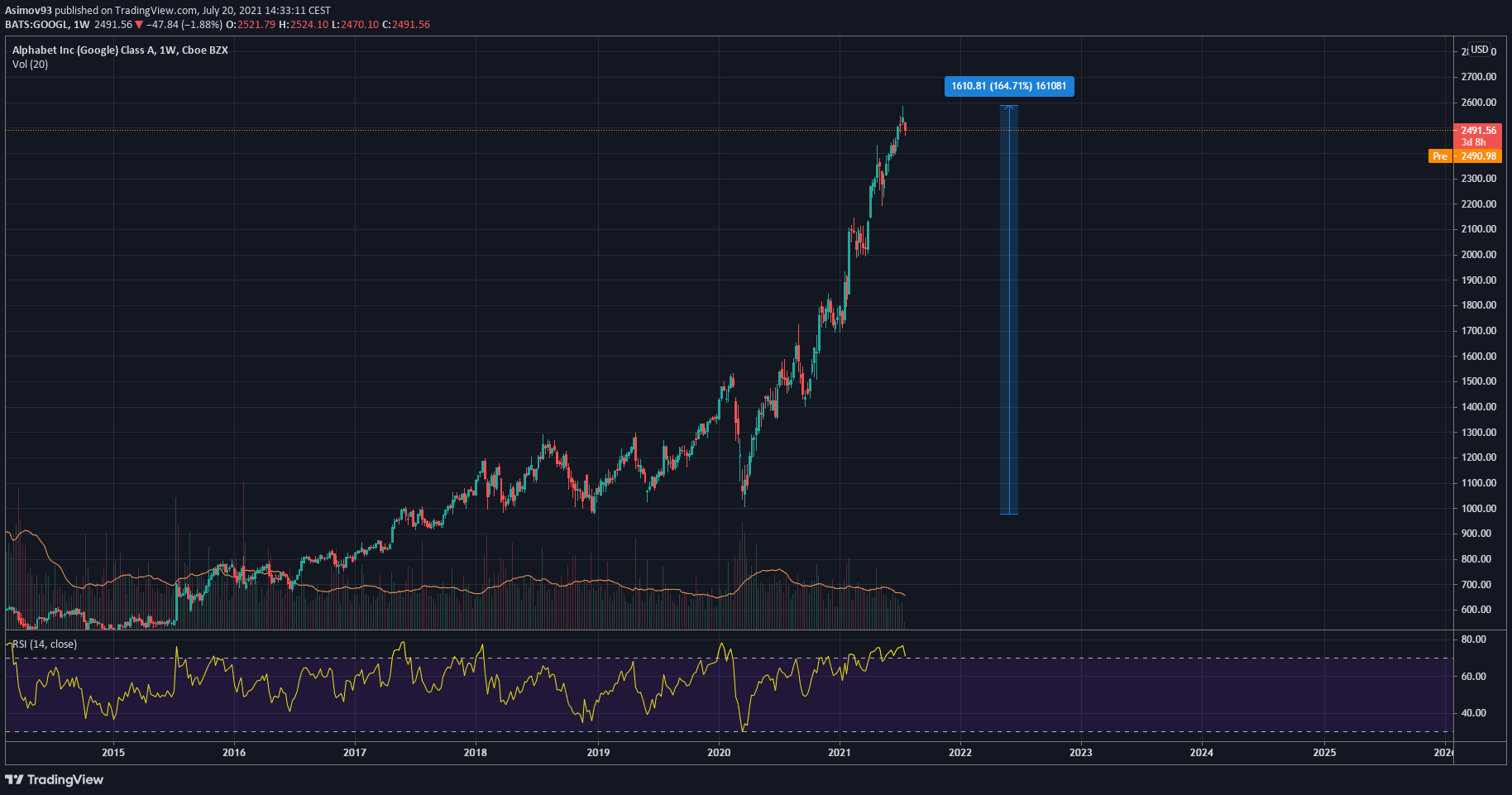Select the 2018 marker on time axis
Image resolution: width=1512 pixels, height=795 pixels.
pos(475,753)
